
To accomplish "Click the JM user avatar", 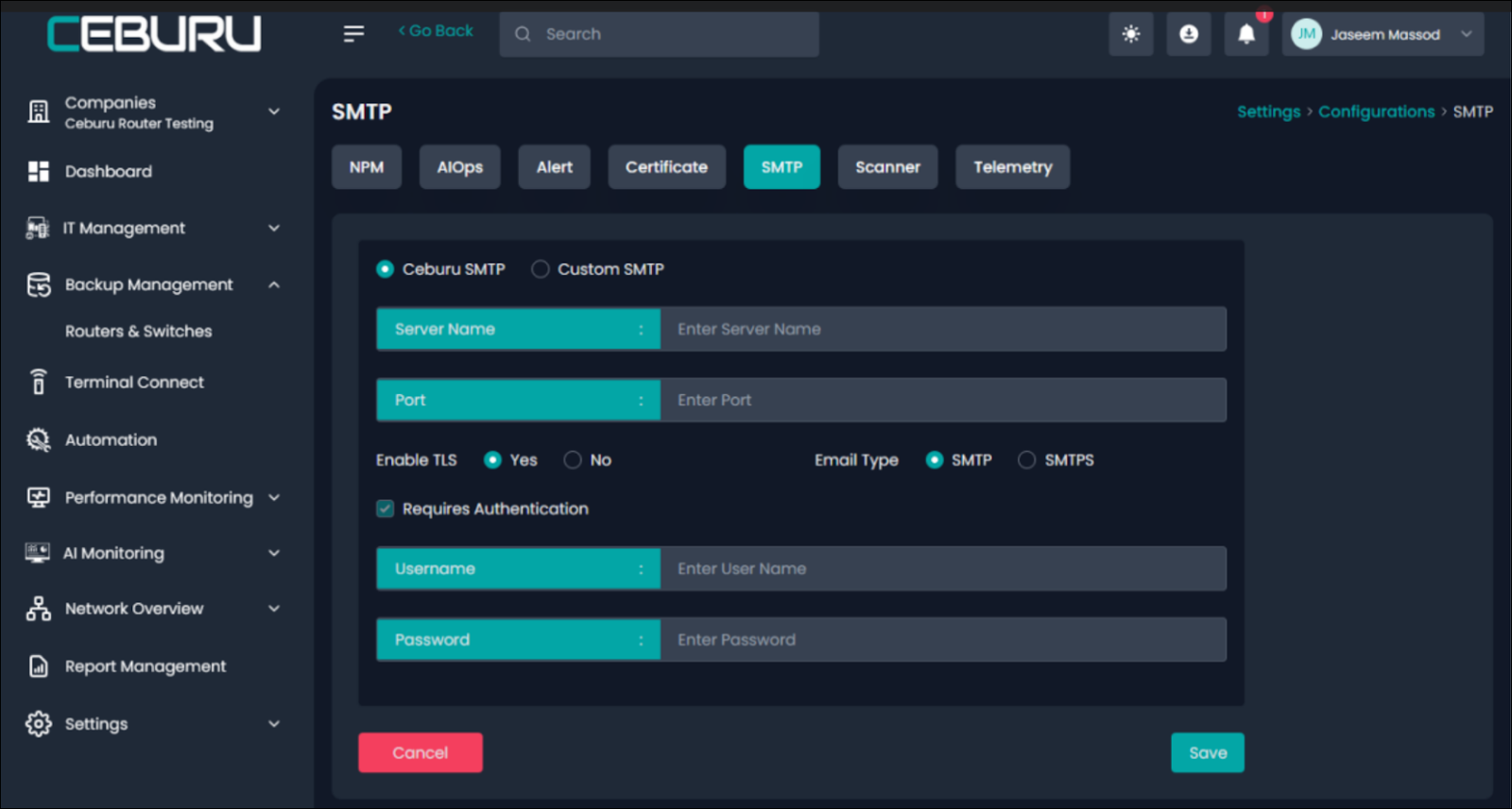I will coord(1306,34).
